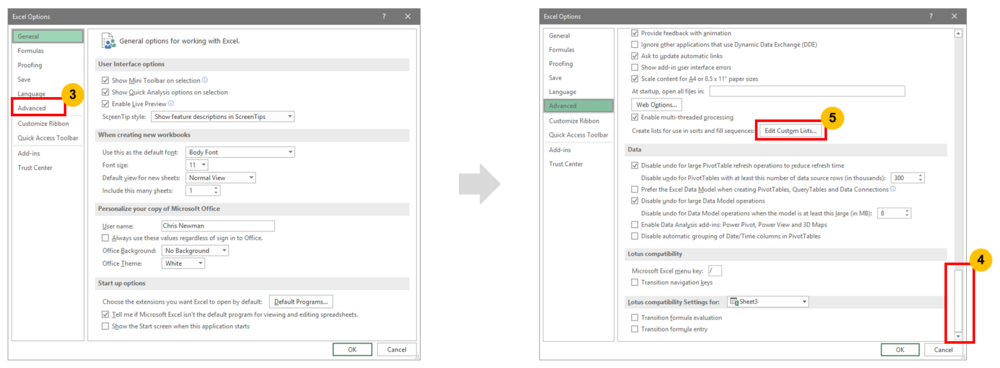
Task: Toggle Disable undo for large Data Model operations
Action: tap(635, 201)
